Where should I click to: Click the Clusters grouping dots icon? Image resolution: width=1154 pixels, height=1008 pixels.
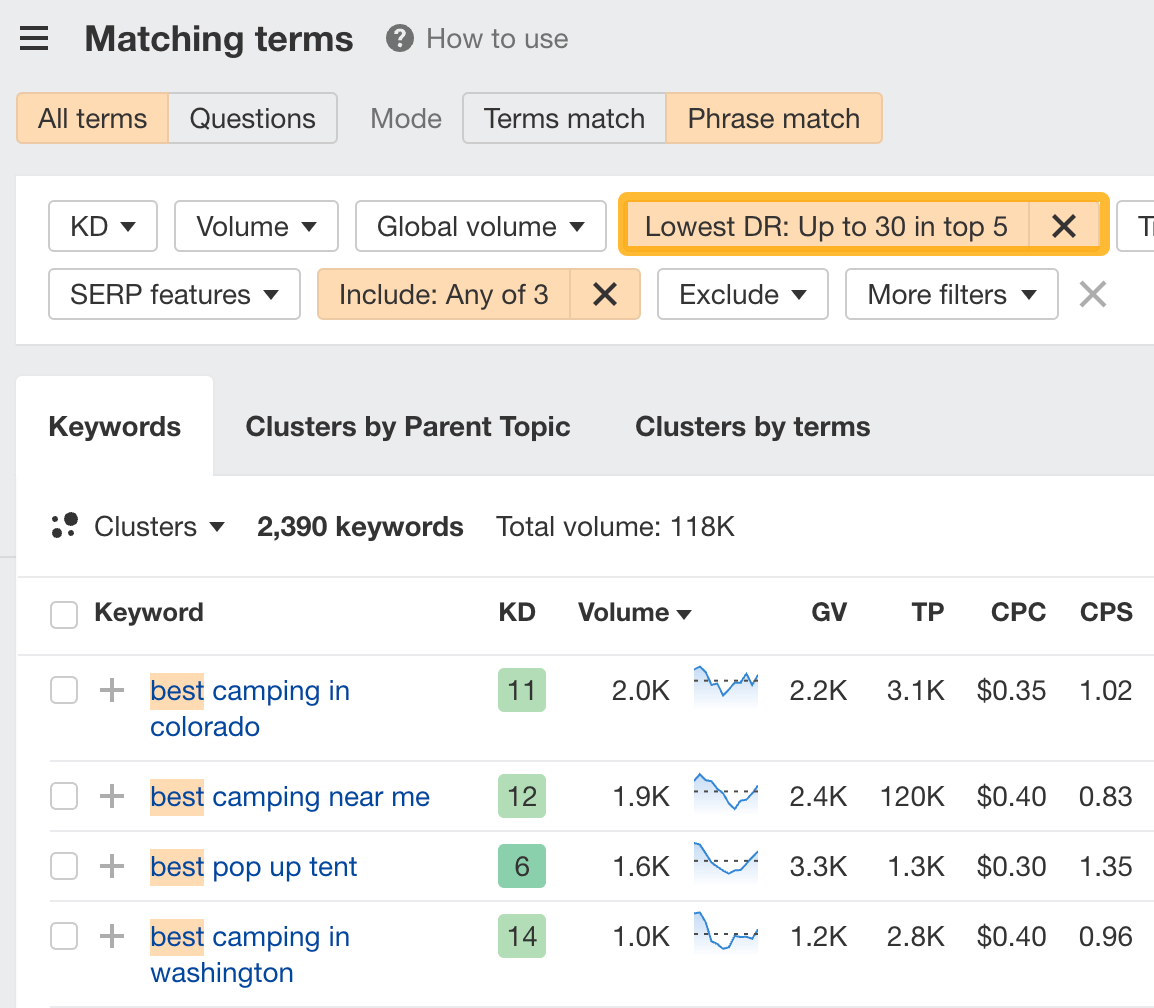click(64, 525)
